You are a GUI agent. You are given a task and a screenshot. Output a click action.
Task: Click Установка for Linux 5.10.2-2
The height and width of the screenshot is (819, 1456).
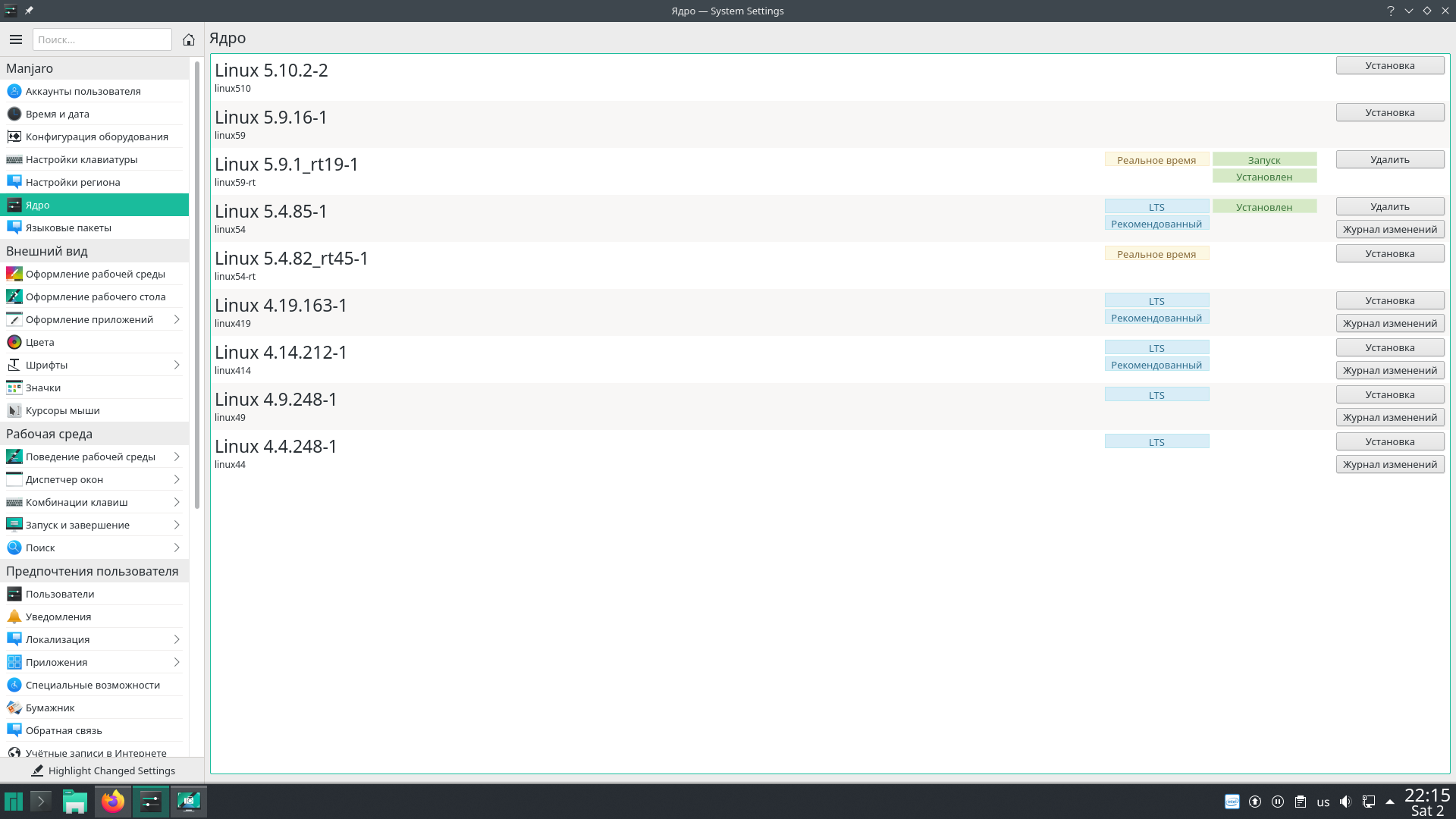(1389, 65)
